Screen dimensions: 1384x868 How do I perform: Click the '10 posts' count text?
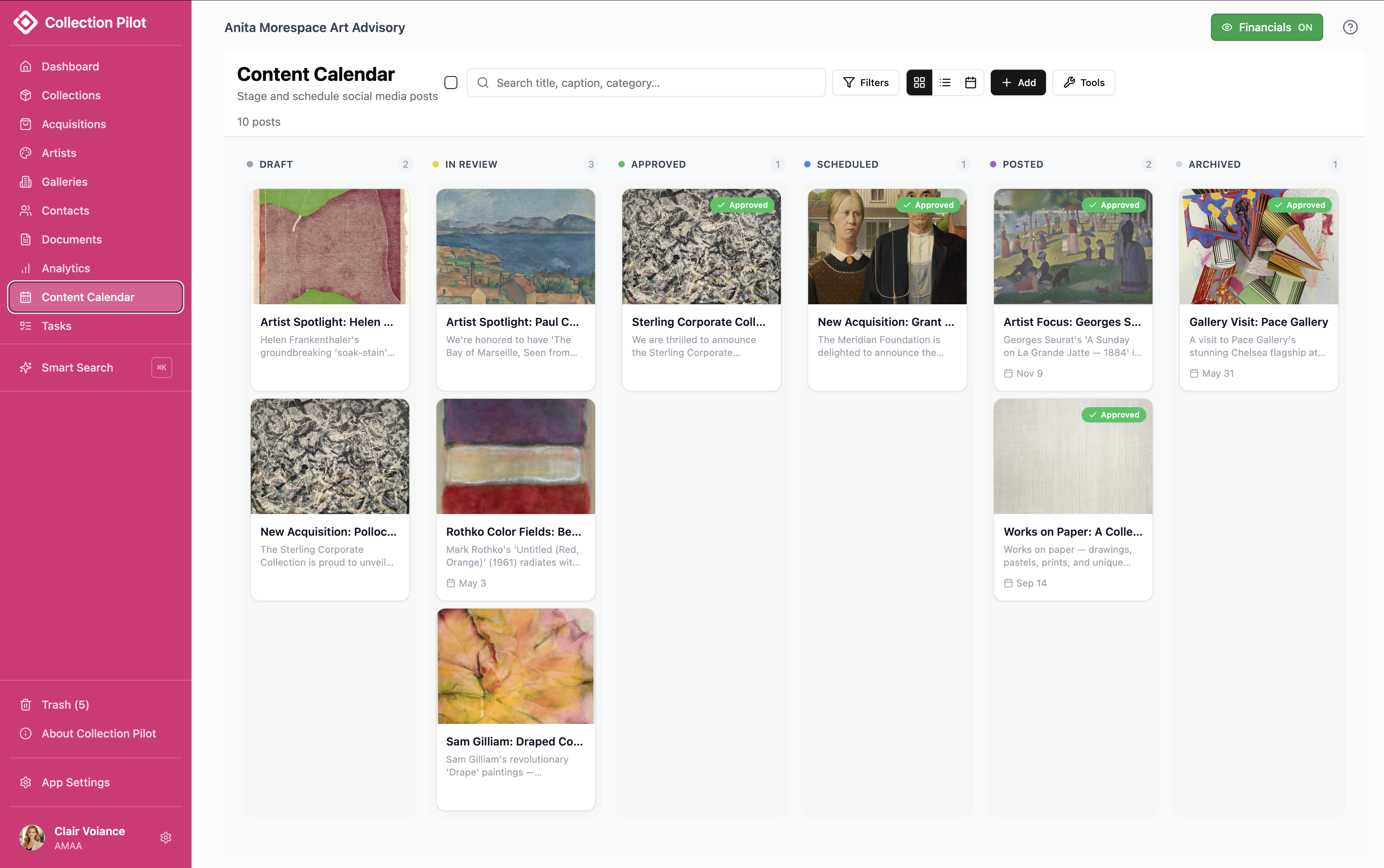(x=259, y=122)
